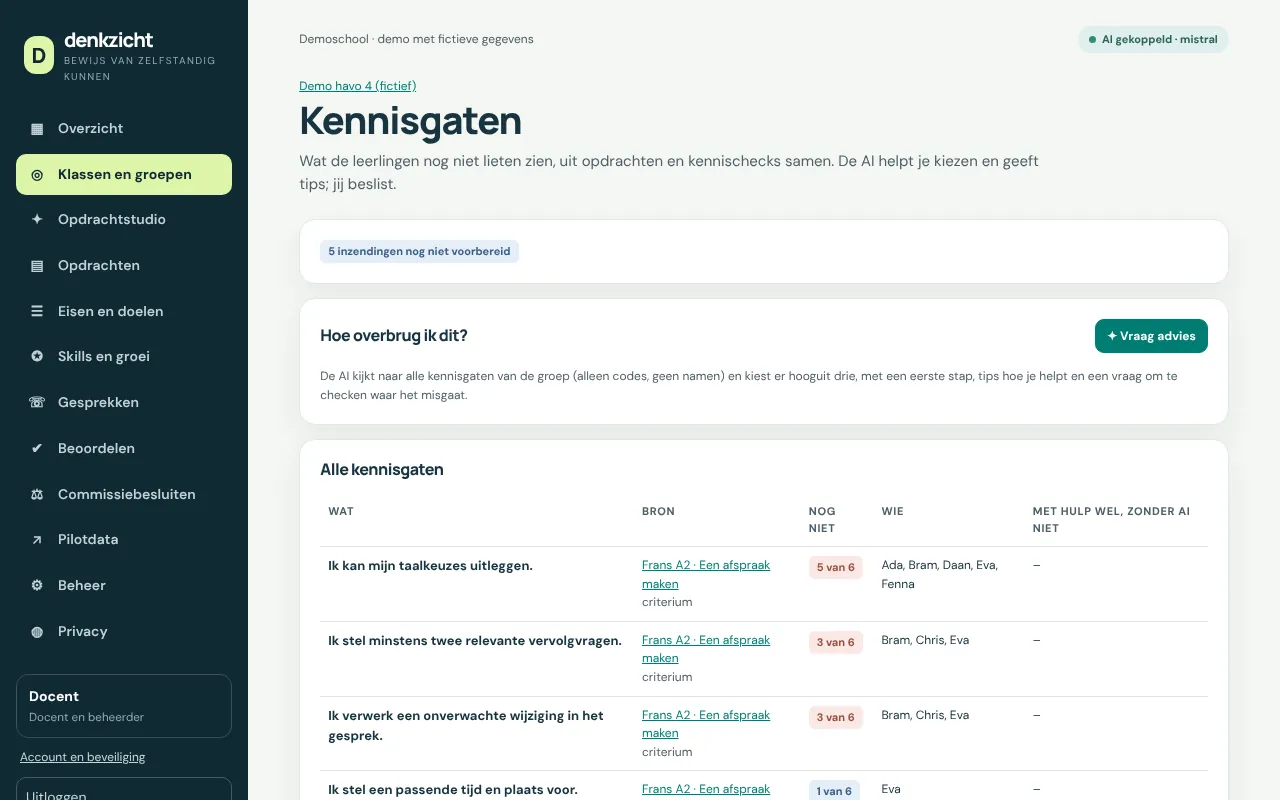Image resolution: width=1280 pixels, height=800 pixels.
Task: Click the Privacy globe icon
Action: (x=37, y=632)
